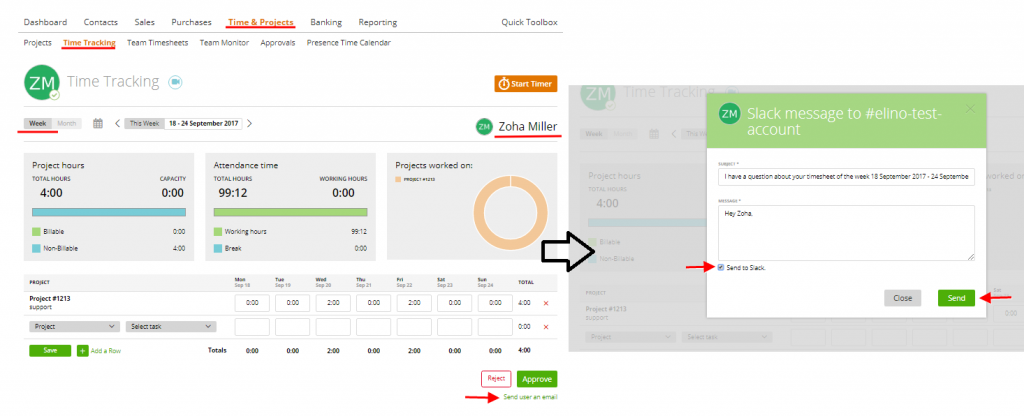The height and width of the screenshot is (416, 1024).
Task: Switch to Month view
Action: point(67,123)
